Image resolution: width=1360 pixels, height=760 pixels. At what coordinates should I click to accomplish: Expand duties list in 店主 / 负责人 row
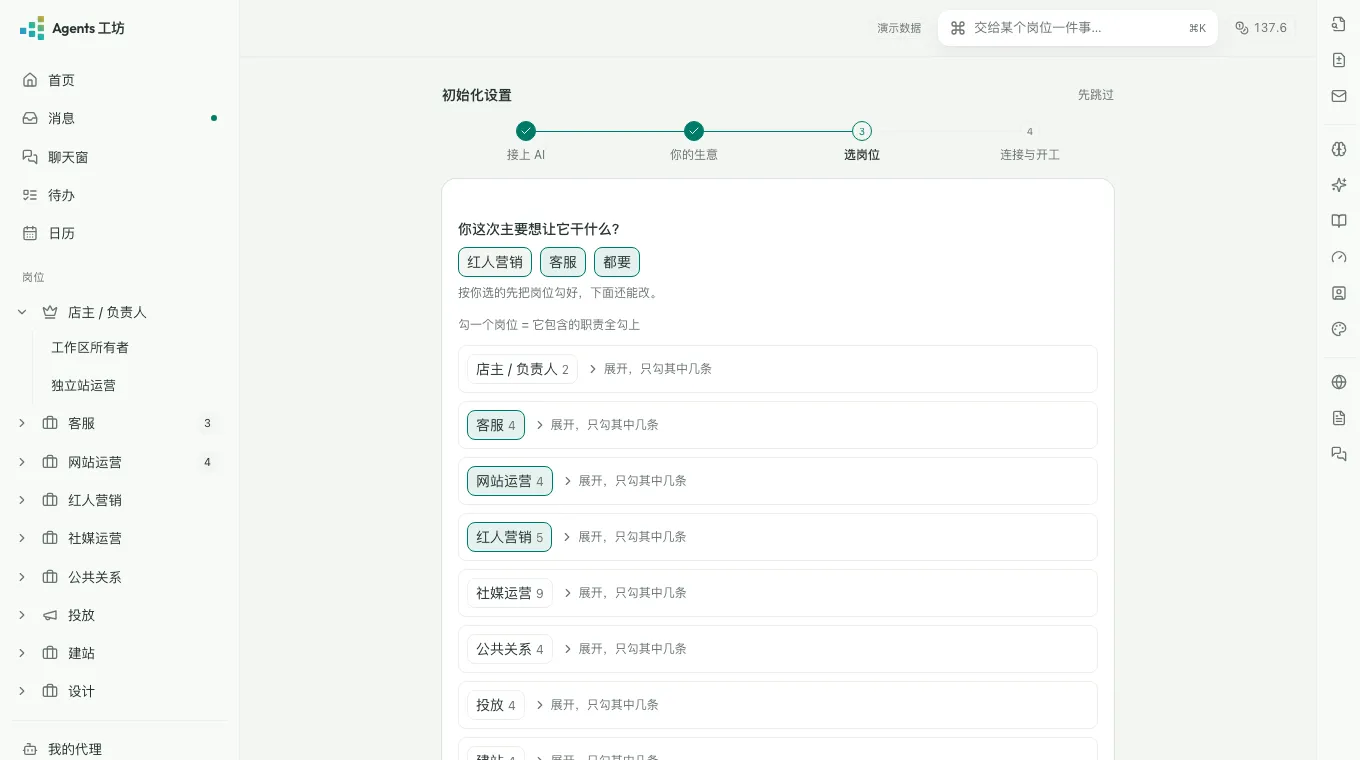click(x=650, y=369)
